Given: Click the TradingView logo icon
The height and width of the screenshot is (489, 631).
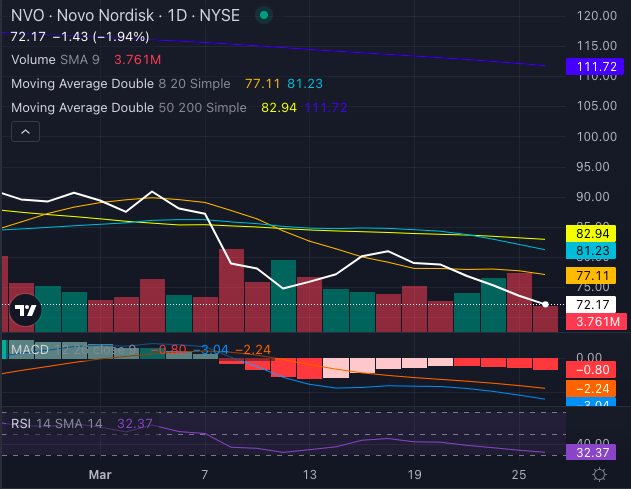Looking at the screenshot, I should [x=25, y=310].
